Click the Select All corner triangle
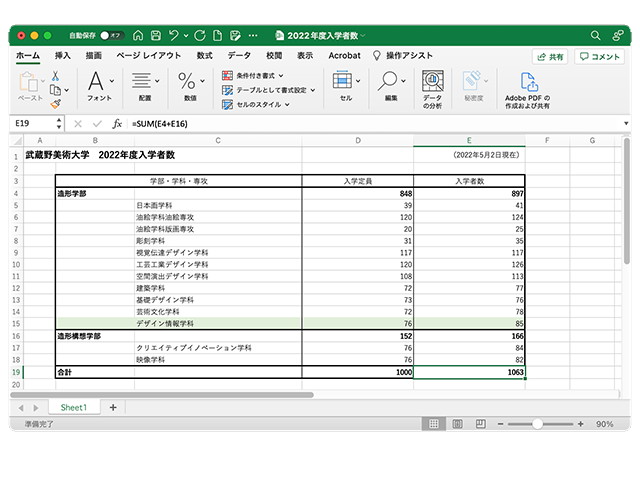Viewport: 640px width, 480px height. [18, 141]
